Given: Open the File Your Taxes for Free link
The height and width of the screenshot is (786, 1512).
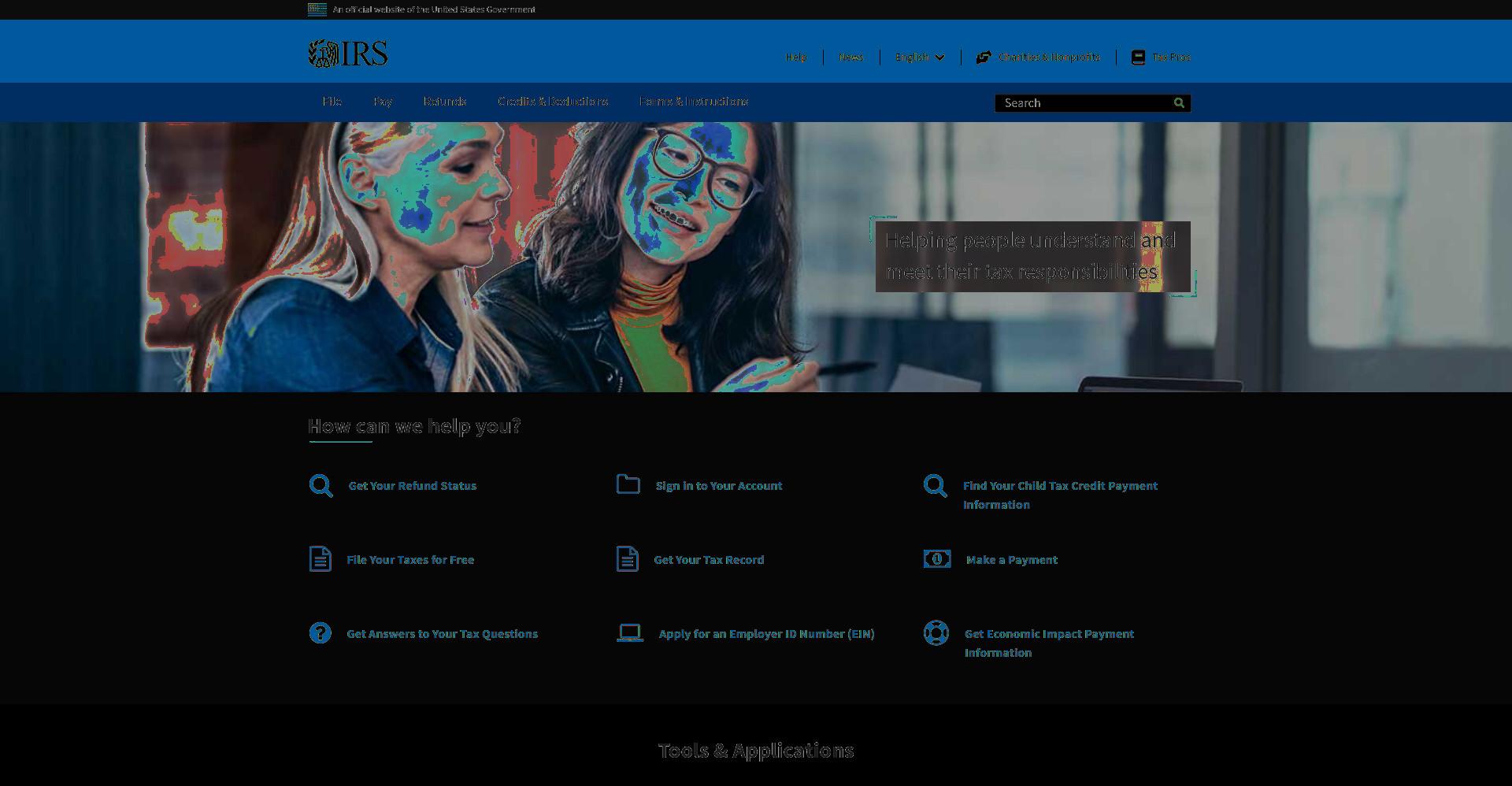Looking at the screenshot, I should (x=410, y=560).
